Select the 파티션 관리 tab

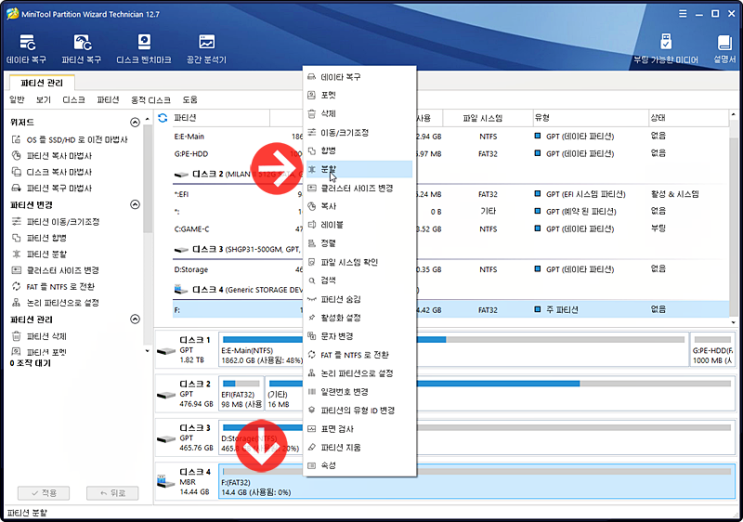(42, 83)
